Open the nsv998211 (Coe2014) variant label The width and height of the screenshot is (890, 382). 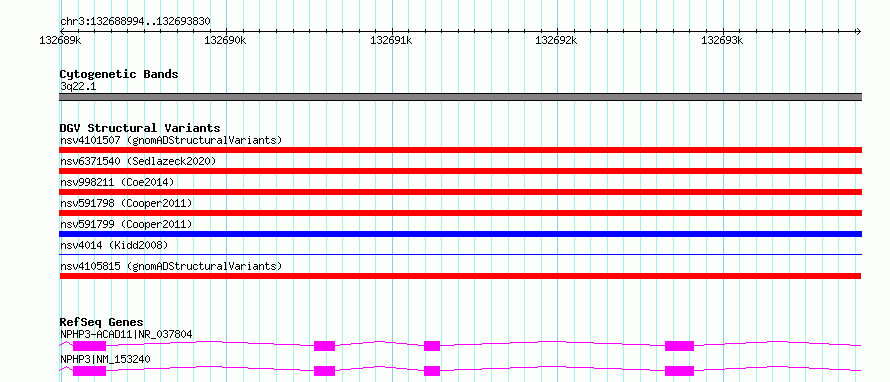click(117, 182)
